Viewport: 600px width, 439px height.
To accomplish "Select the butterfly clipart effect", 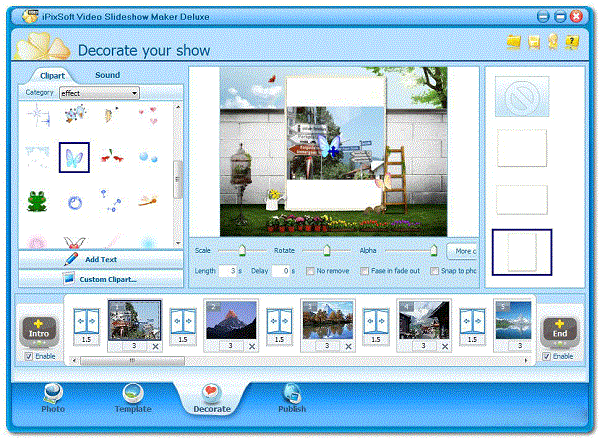I will [74, 157].
